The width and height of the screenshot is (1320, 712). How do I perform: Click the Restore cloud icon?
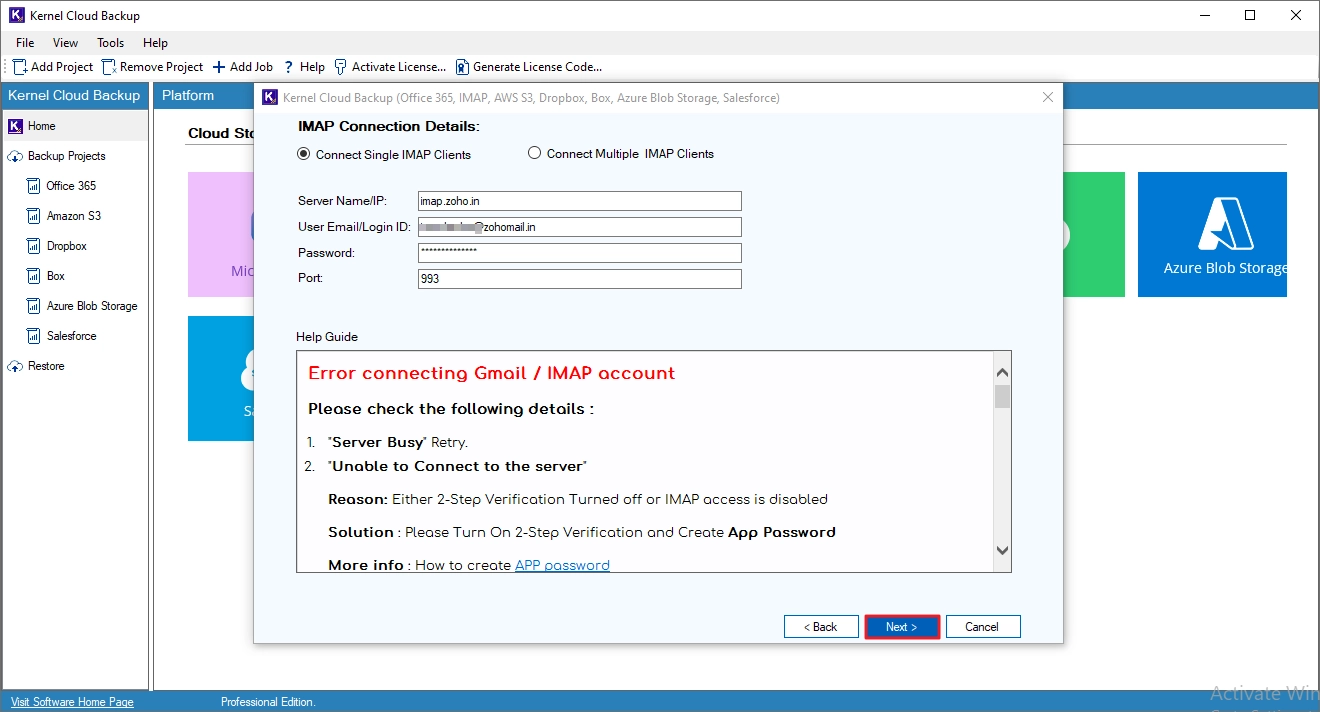pos(15,366)
